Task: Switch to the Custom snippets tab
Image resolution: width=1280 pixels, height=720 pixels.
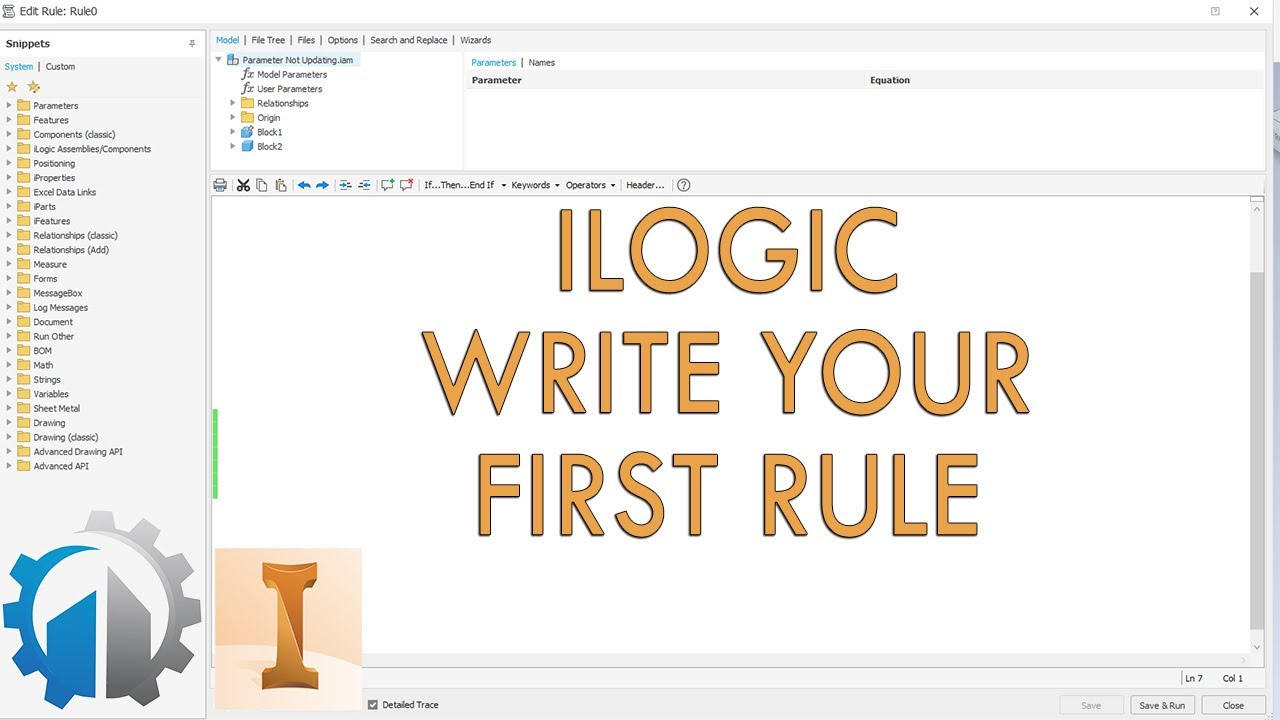Action: 60,67
